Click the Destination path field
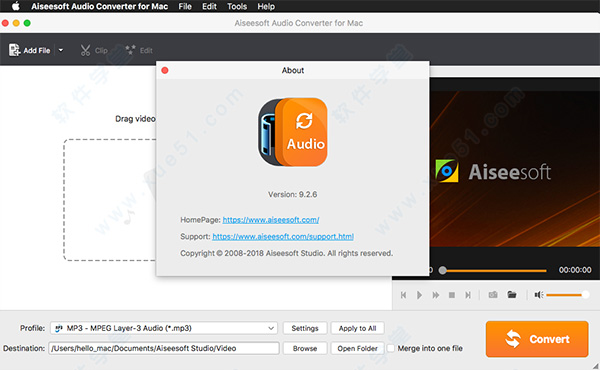 click(x=164, y=348)
